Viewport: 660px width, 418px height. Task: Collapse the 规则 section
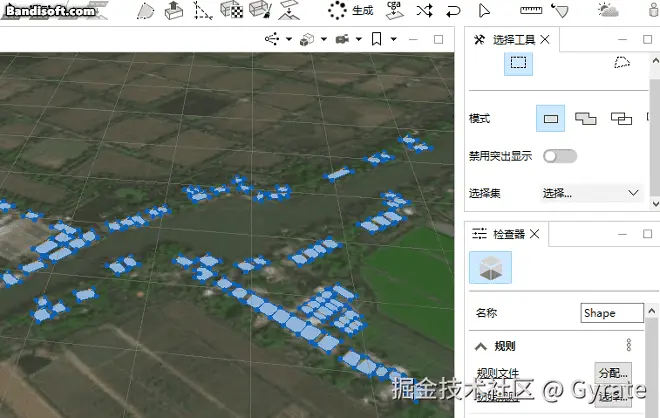tap(479, 346)
